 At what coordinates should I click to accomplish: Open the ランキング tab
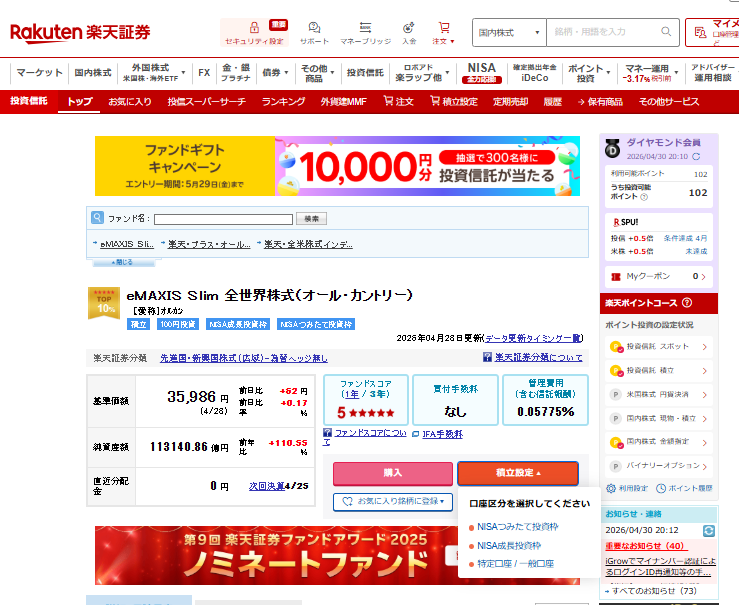point(283,102)
